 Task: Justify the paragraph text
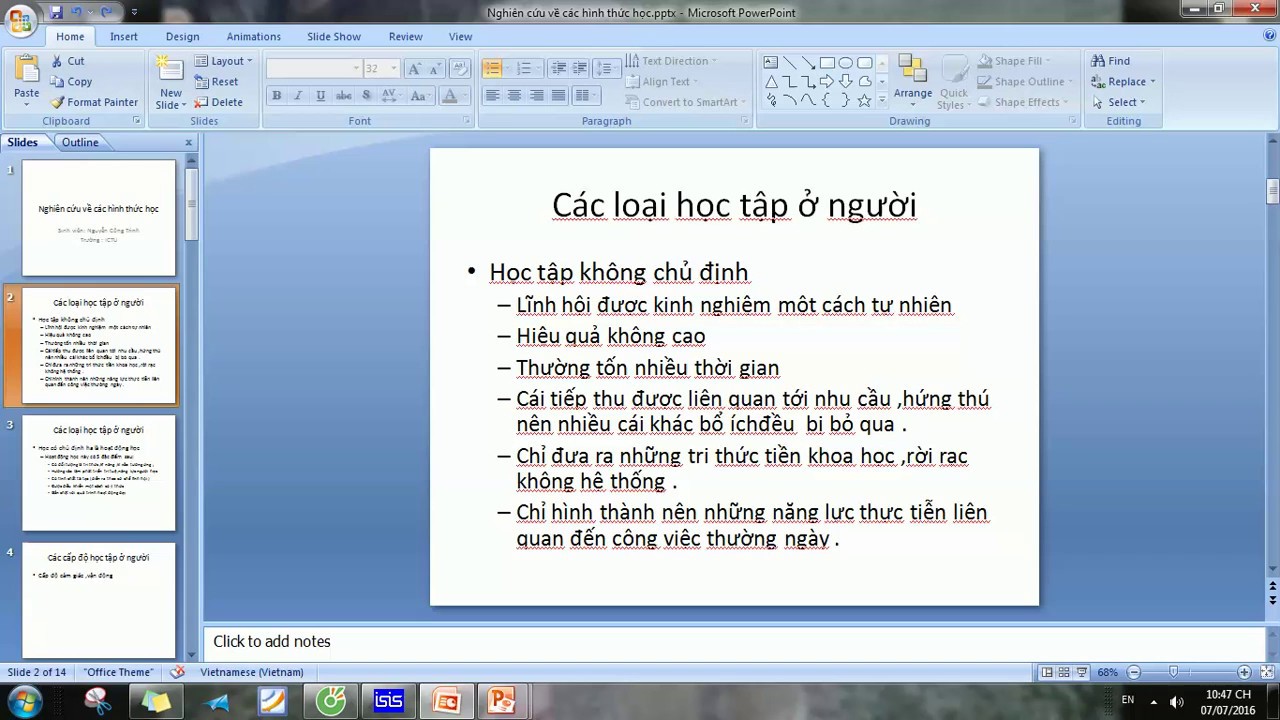point(558,96)
